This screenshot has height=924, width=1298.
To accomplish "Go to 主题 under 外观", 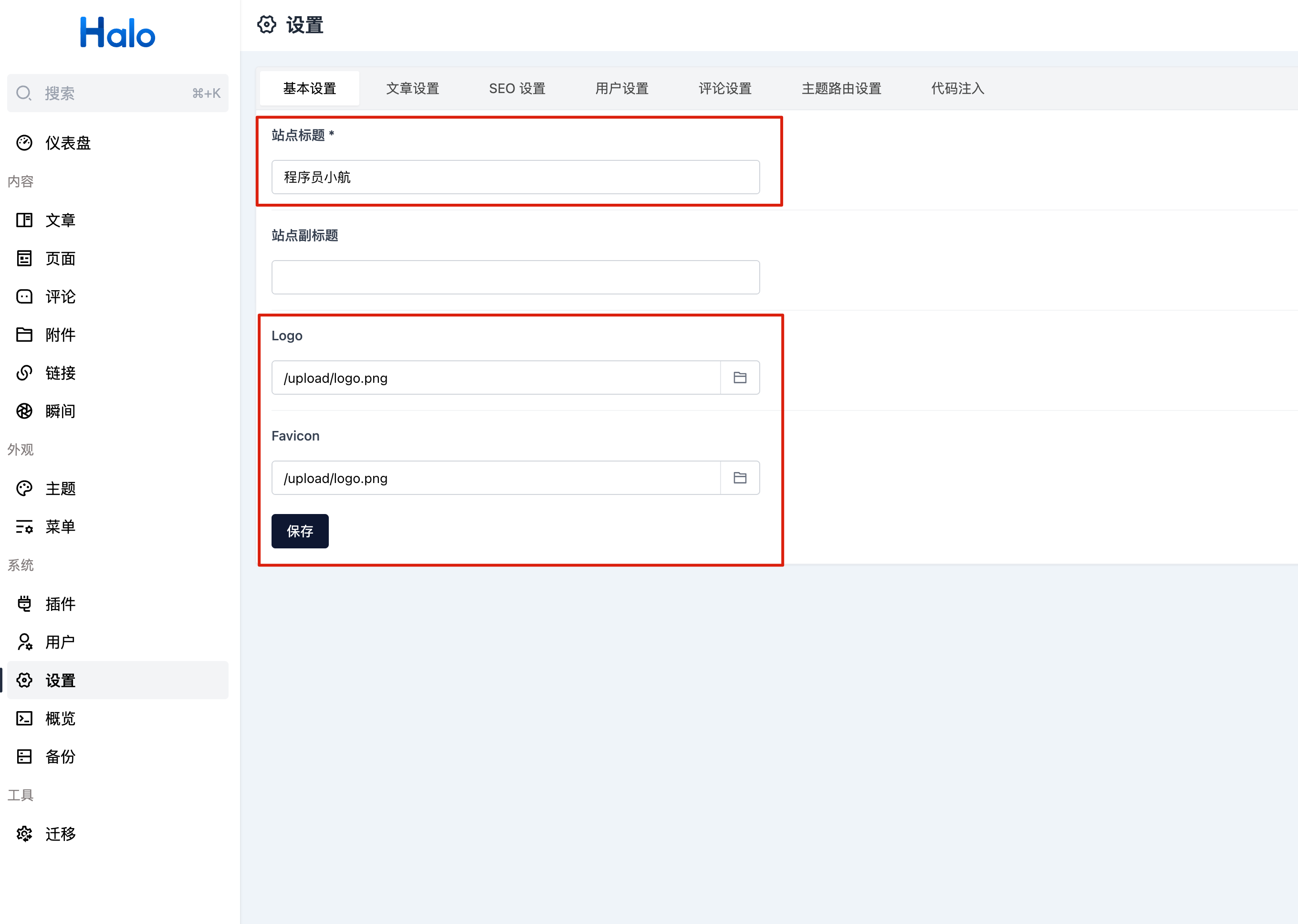I will tap(118, 488).
